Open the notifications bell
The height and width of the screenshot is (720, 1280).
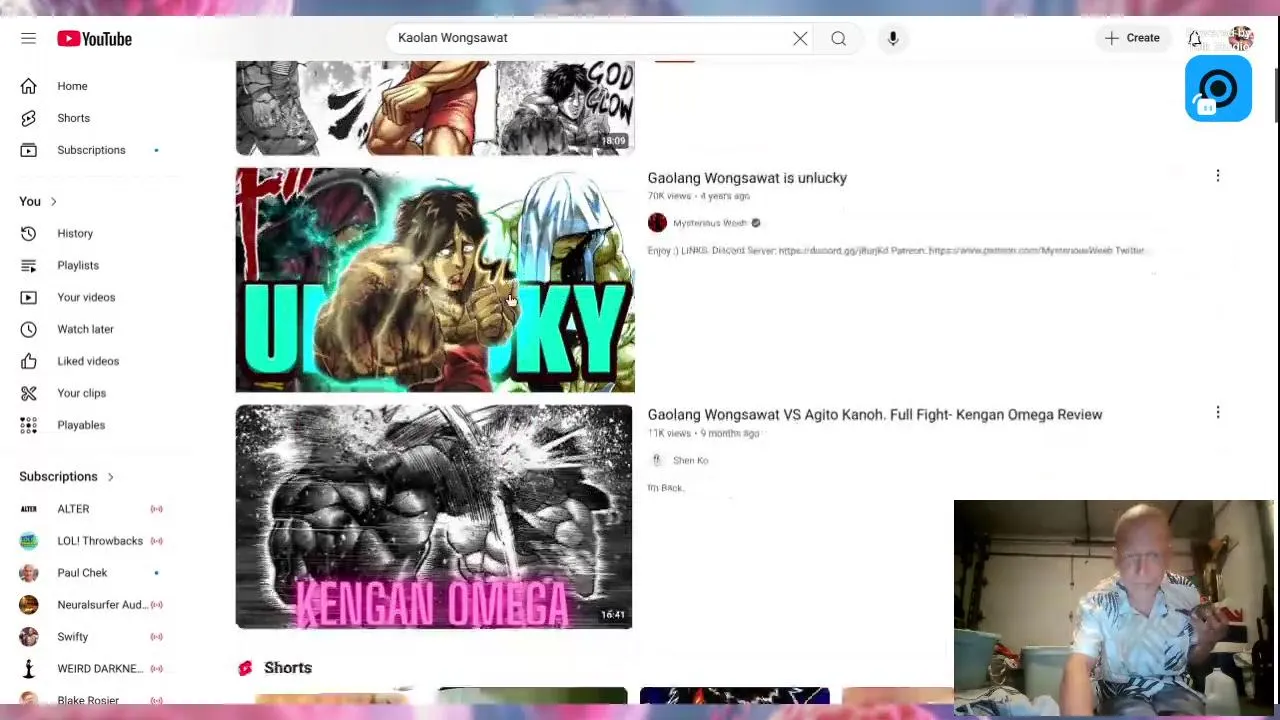coord(1195,38)
